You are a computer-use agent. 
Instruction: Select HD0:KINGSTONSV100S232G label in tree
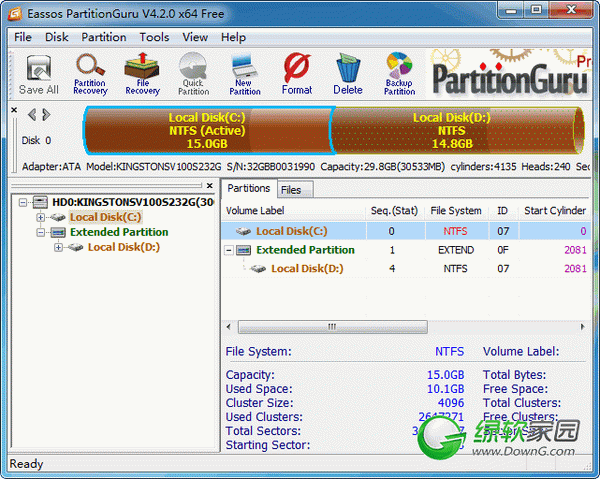[x=133, y=202]
